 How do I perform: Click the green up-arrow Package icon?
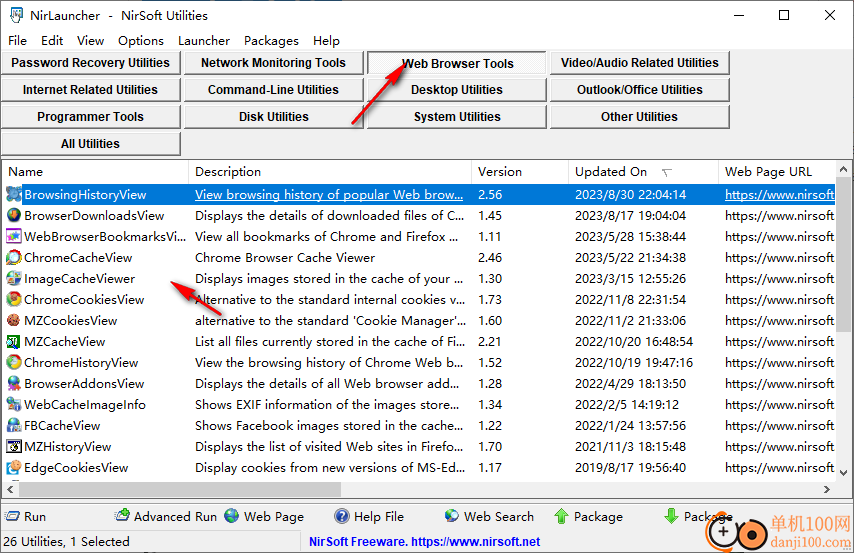tap(561, 516)
